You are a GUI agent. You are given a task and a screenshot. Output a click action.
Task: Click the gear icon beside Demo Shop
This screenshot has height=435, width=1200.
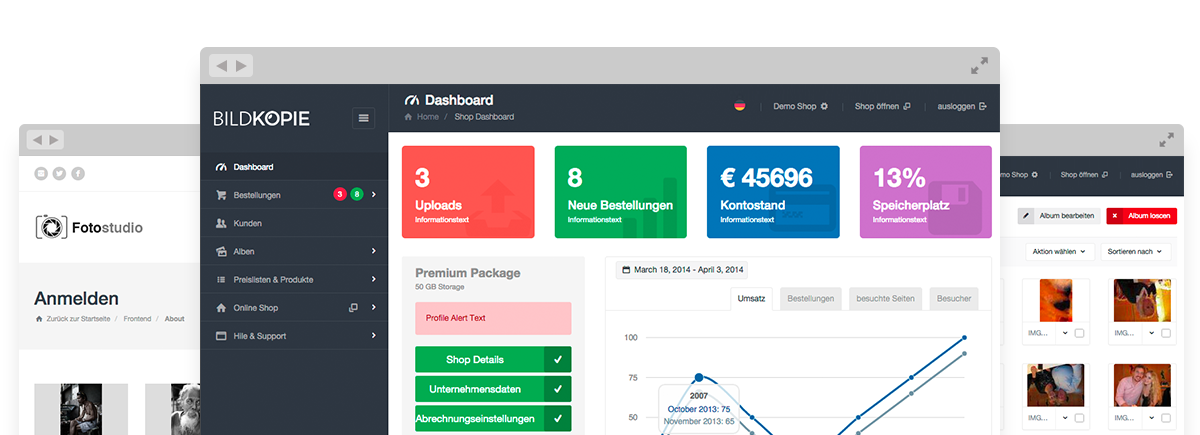pyautogui.click(x=824, y=106)
